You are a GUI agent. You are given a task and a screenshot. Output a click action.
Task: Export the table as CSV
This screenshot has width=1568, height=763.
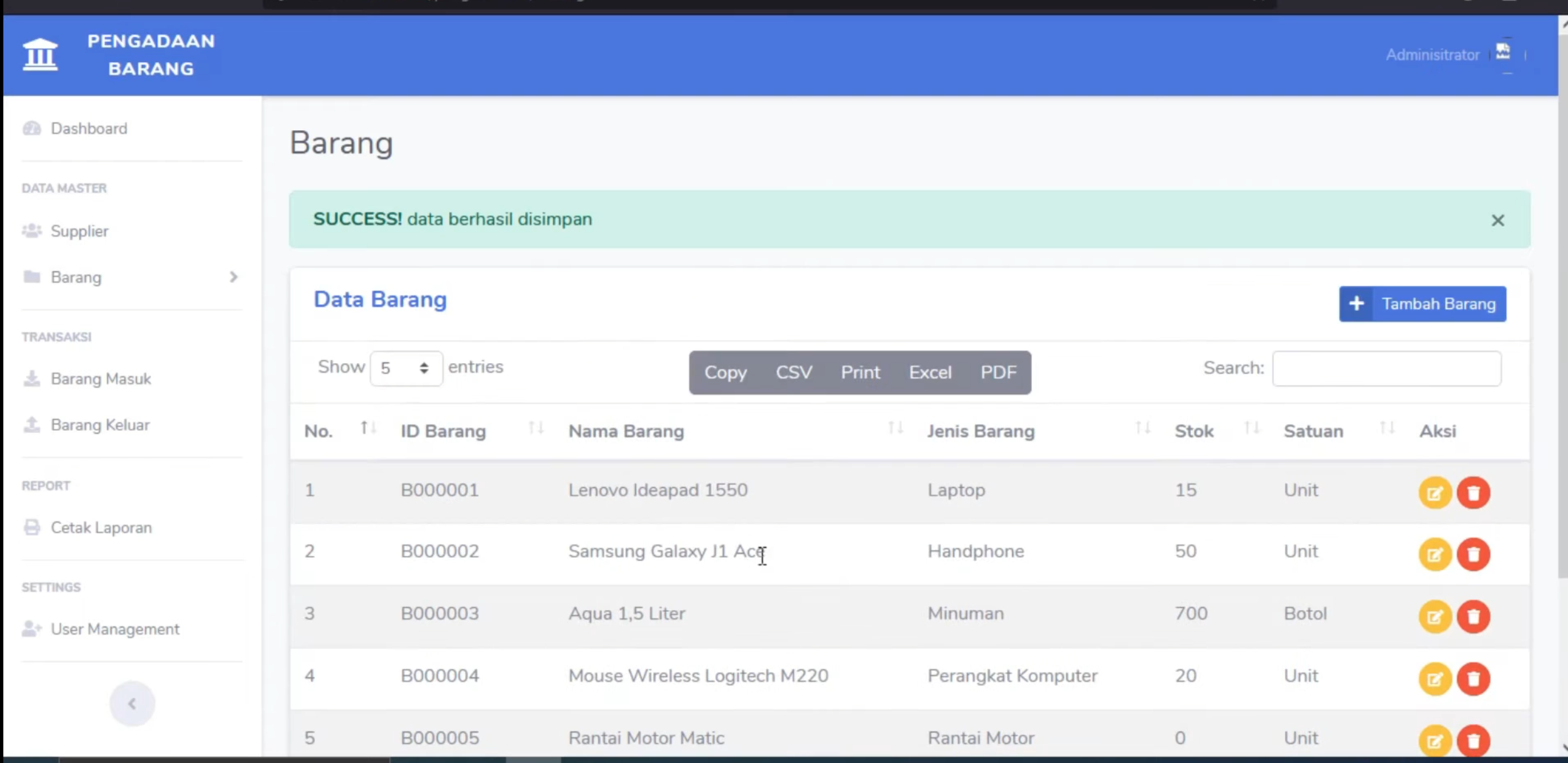(794, 372)
